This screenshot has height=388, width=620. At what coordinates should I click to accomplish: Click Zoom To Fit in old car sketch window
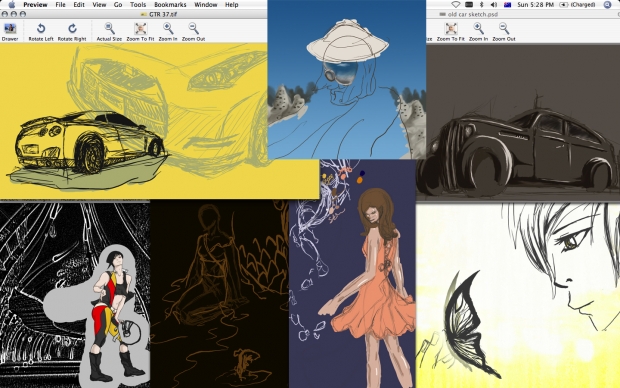click(x=450, y=32)
